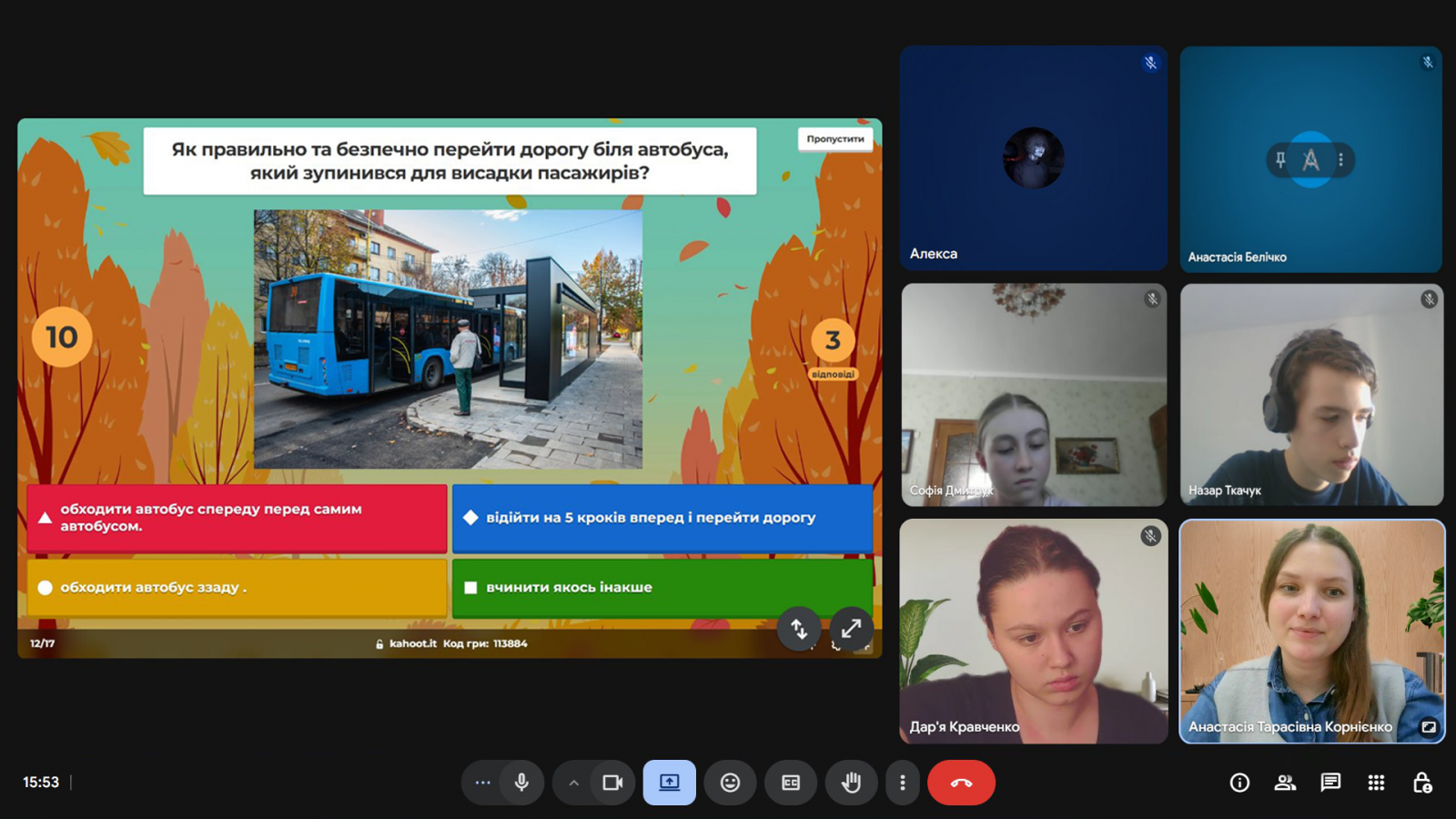Viewport: 1456px width, 819px height.
Task: Toggle the microphone button in call controls
Action: click(x=521, y=783)
